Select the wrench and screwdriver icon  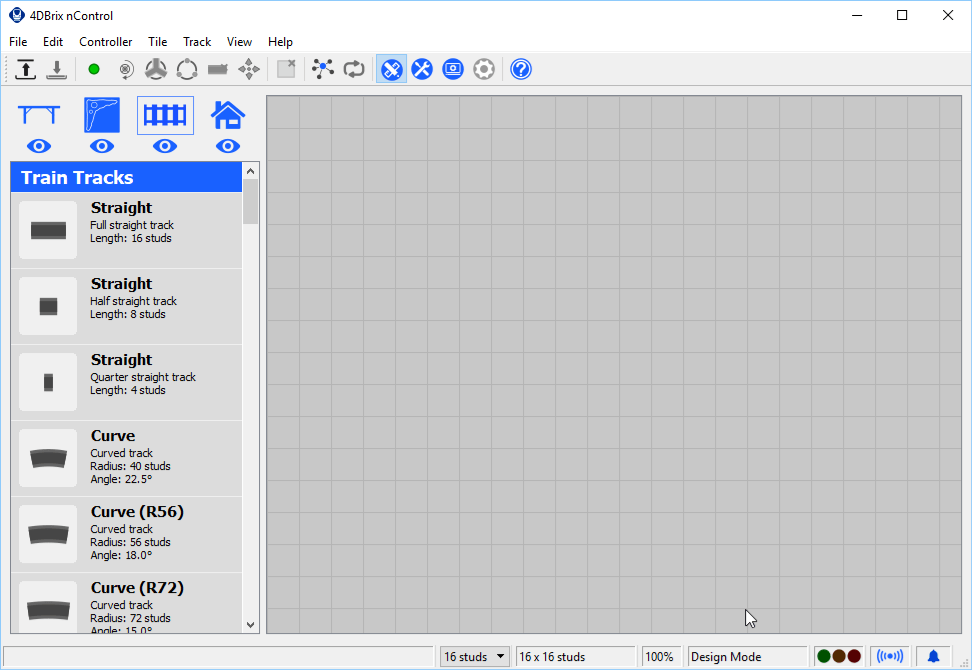click(x=422, y=69)
